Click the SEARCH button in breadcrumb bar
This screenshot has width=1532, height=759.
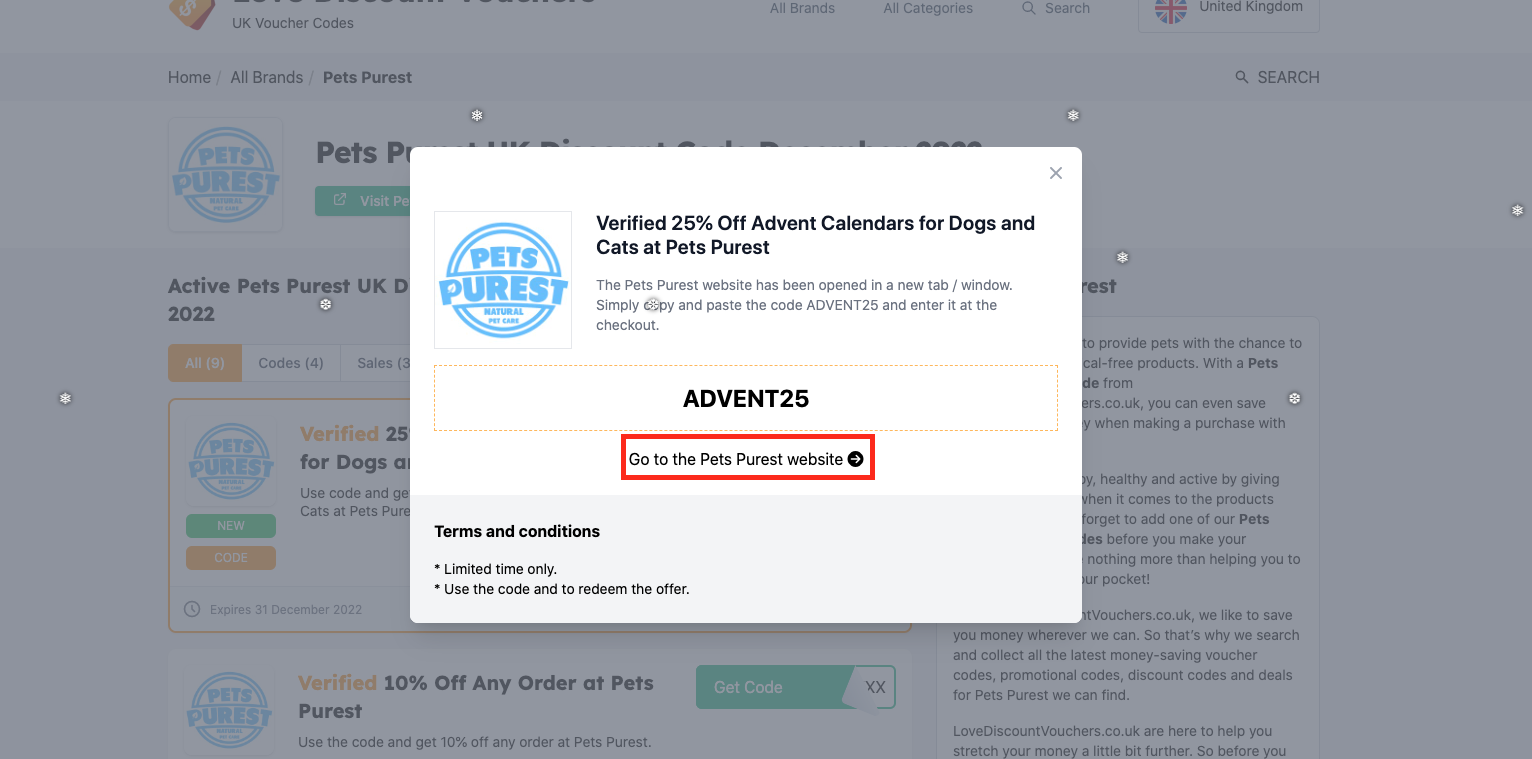[x=1277, y=77]
